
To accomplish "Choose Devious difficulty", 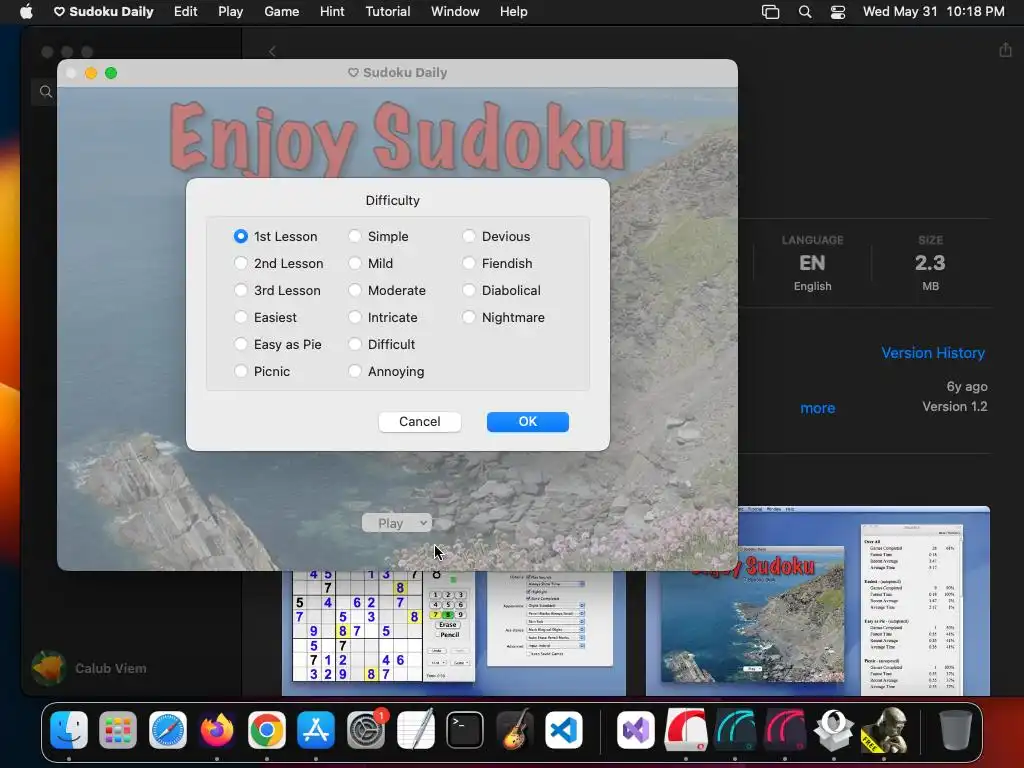I will 468,236.
